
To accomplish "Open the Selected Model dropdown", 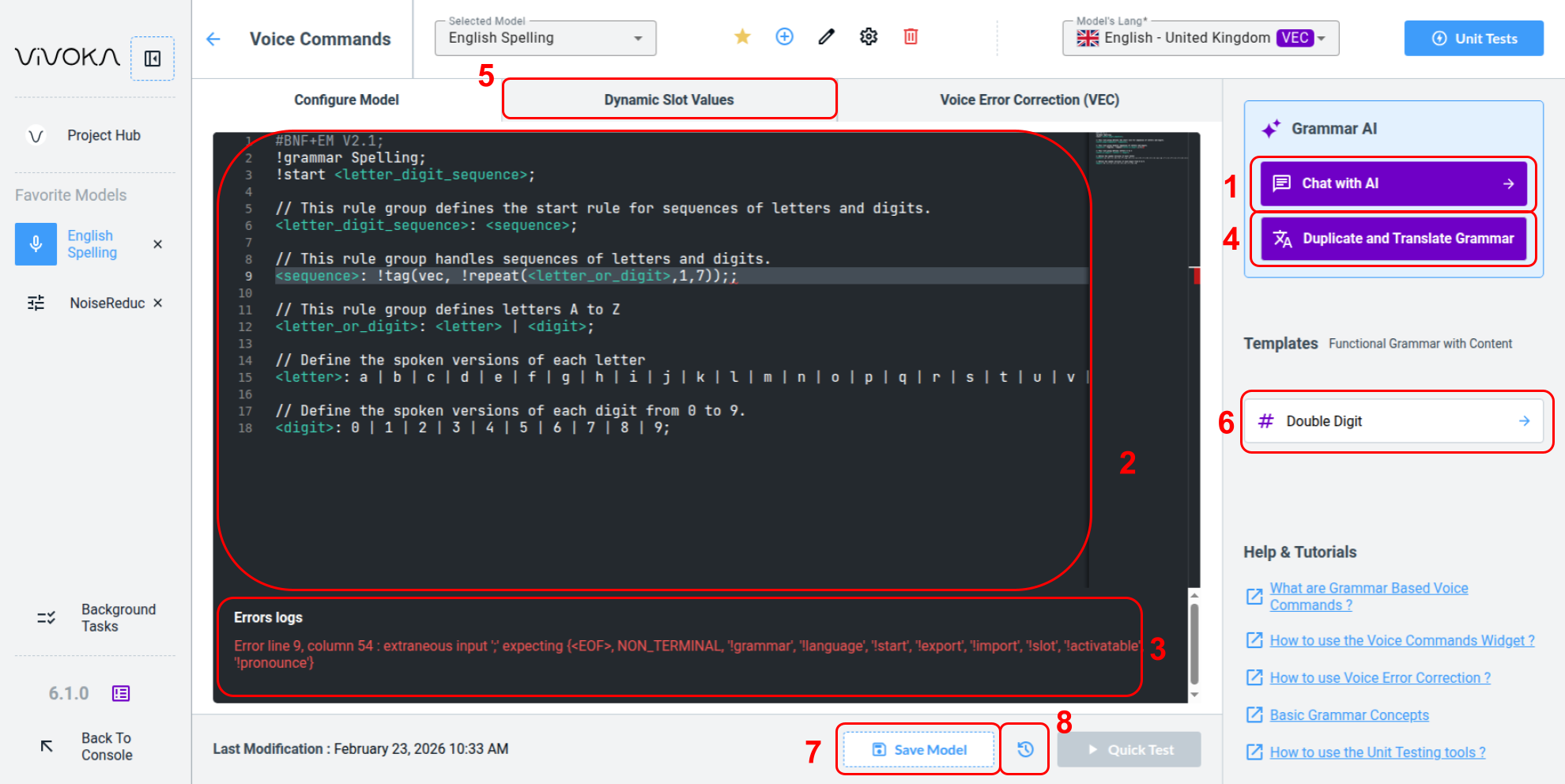I will tap(545, 39).
